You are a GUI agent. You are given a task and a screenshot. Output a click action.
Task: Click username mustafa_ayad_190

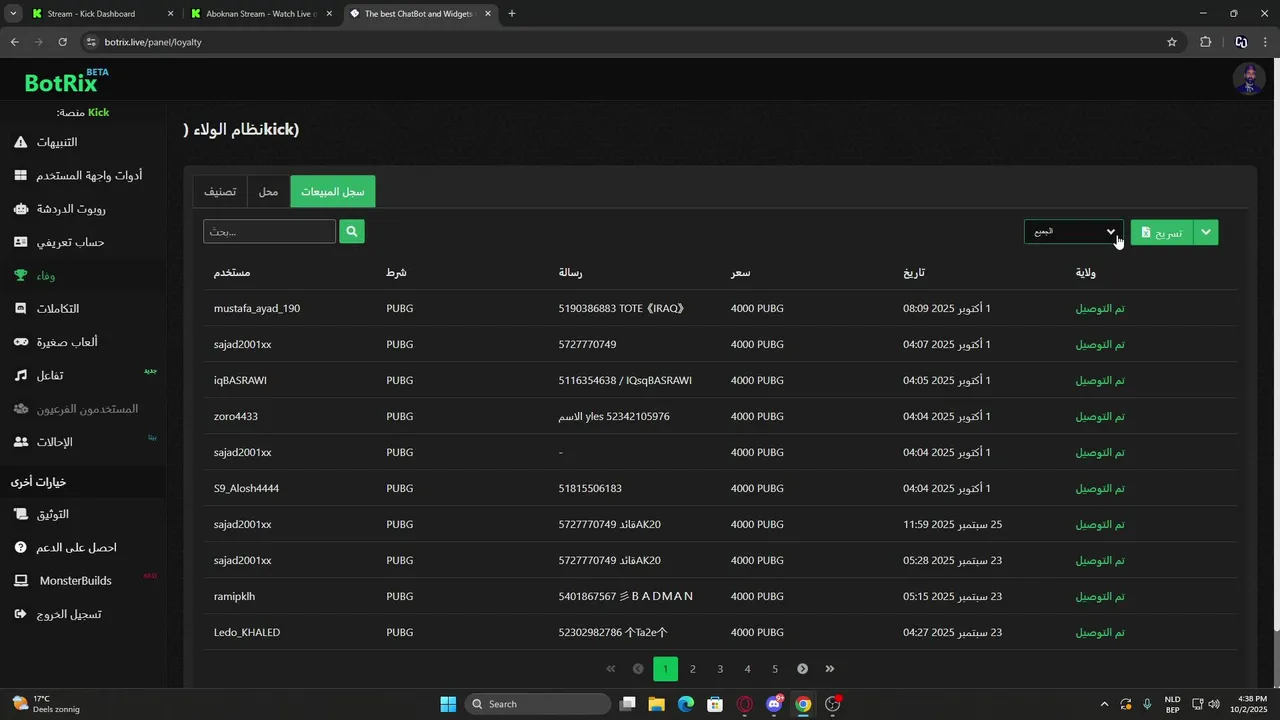point(257,308)
